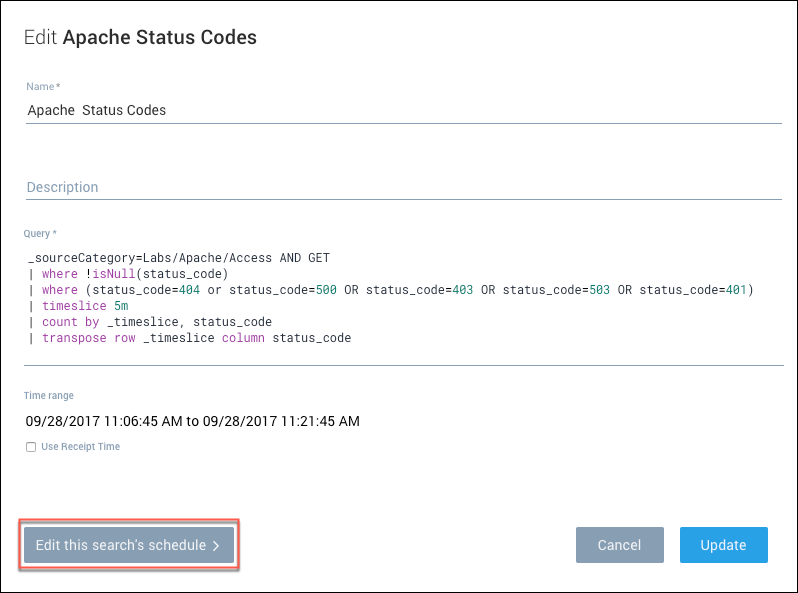Click the blue Update button
Viewport: 798px width, 593px height.
pyautogui.click(x=723, y=545)
